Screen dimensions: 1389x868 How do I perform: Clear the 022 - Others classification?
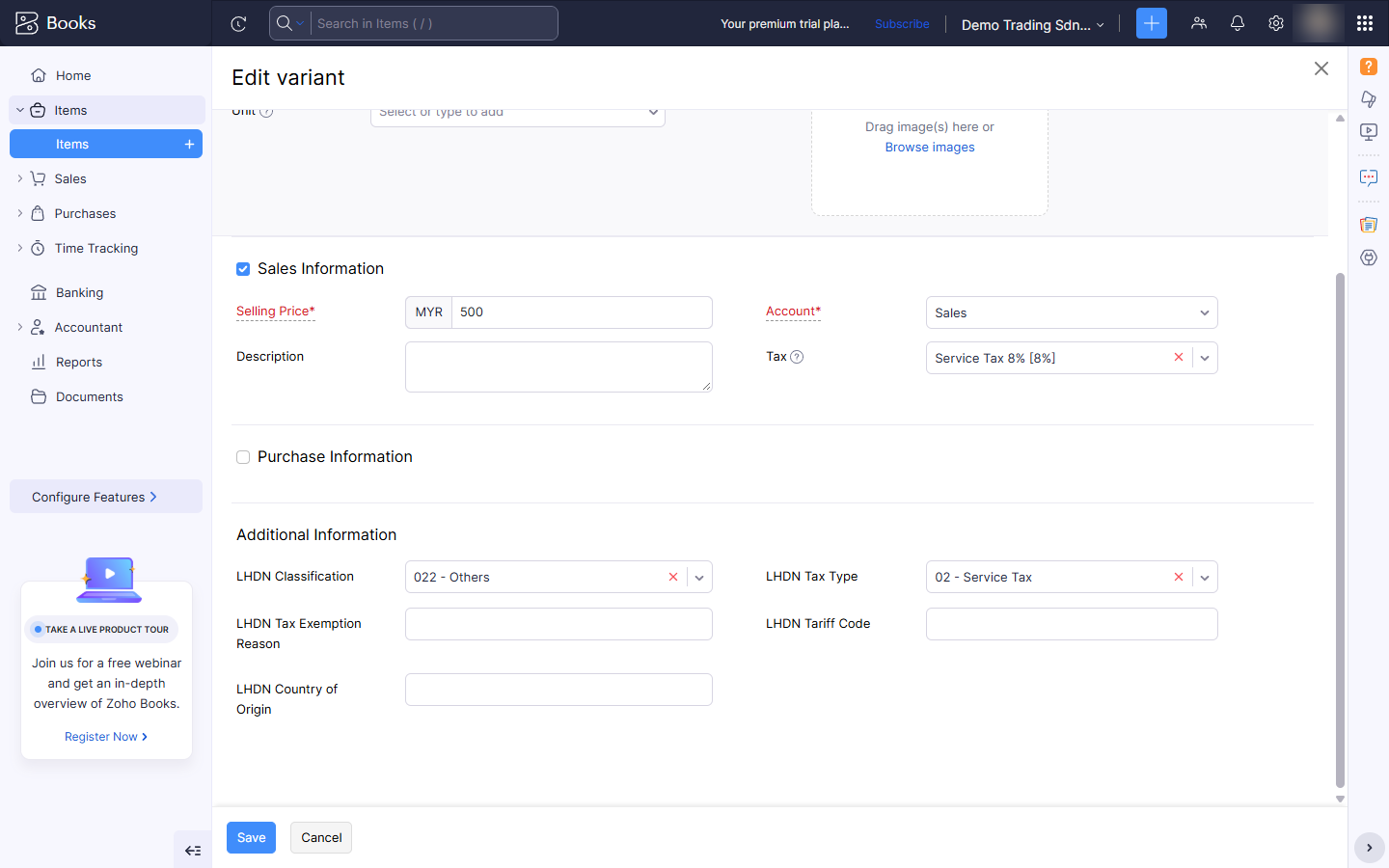pos(673,577)
